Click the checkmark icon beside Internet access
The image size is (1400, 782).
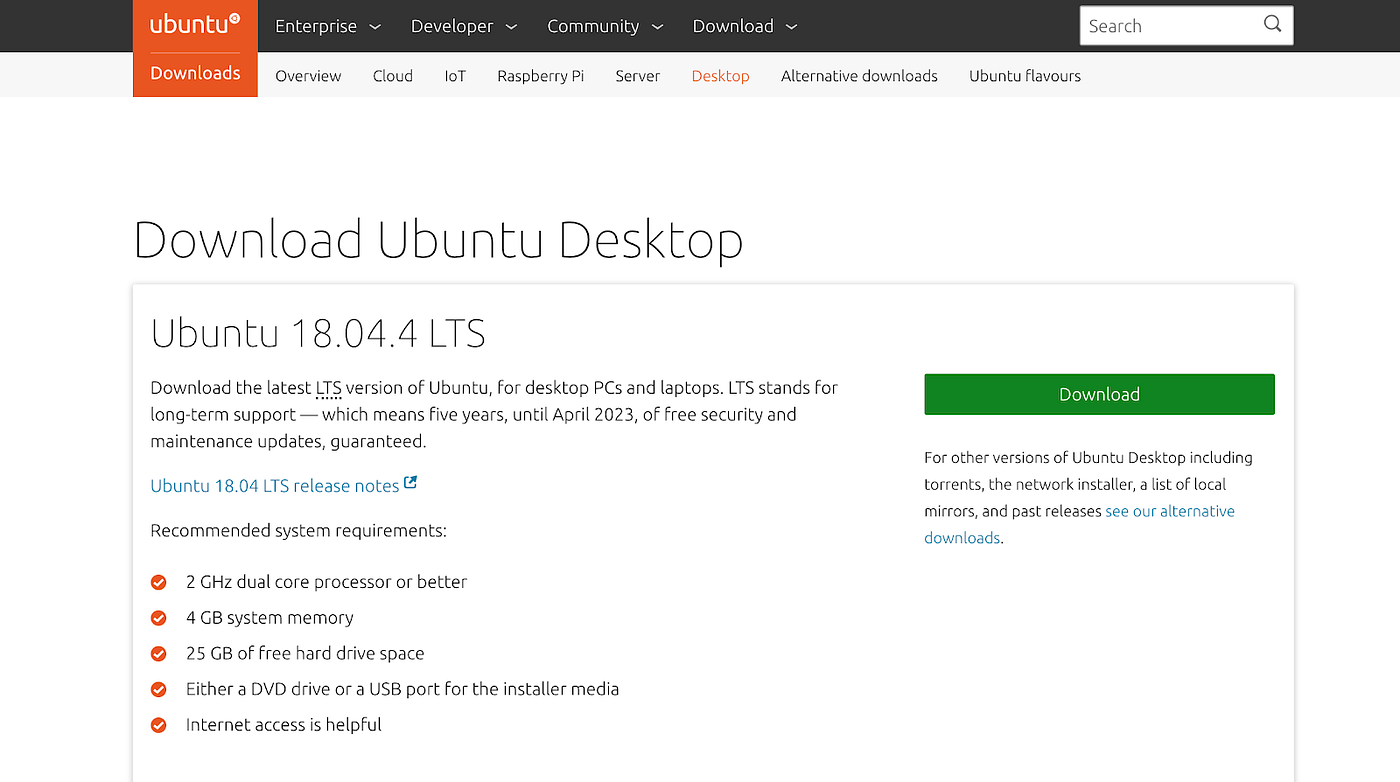point(159,724)
